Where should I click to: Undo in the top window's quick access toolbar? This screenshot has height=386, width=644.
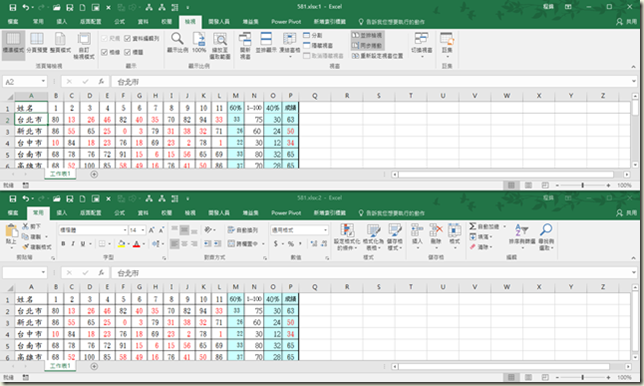coord(26,7)
